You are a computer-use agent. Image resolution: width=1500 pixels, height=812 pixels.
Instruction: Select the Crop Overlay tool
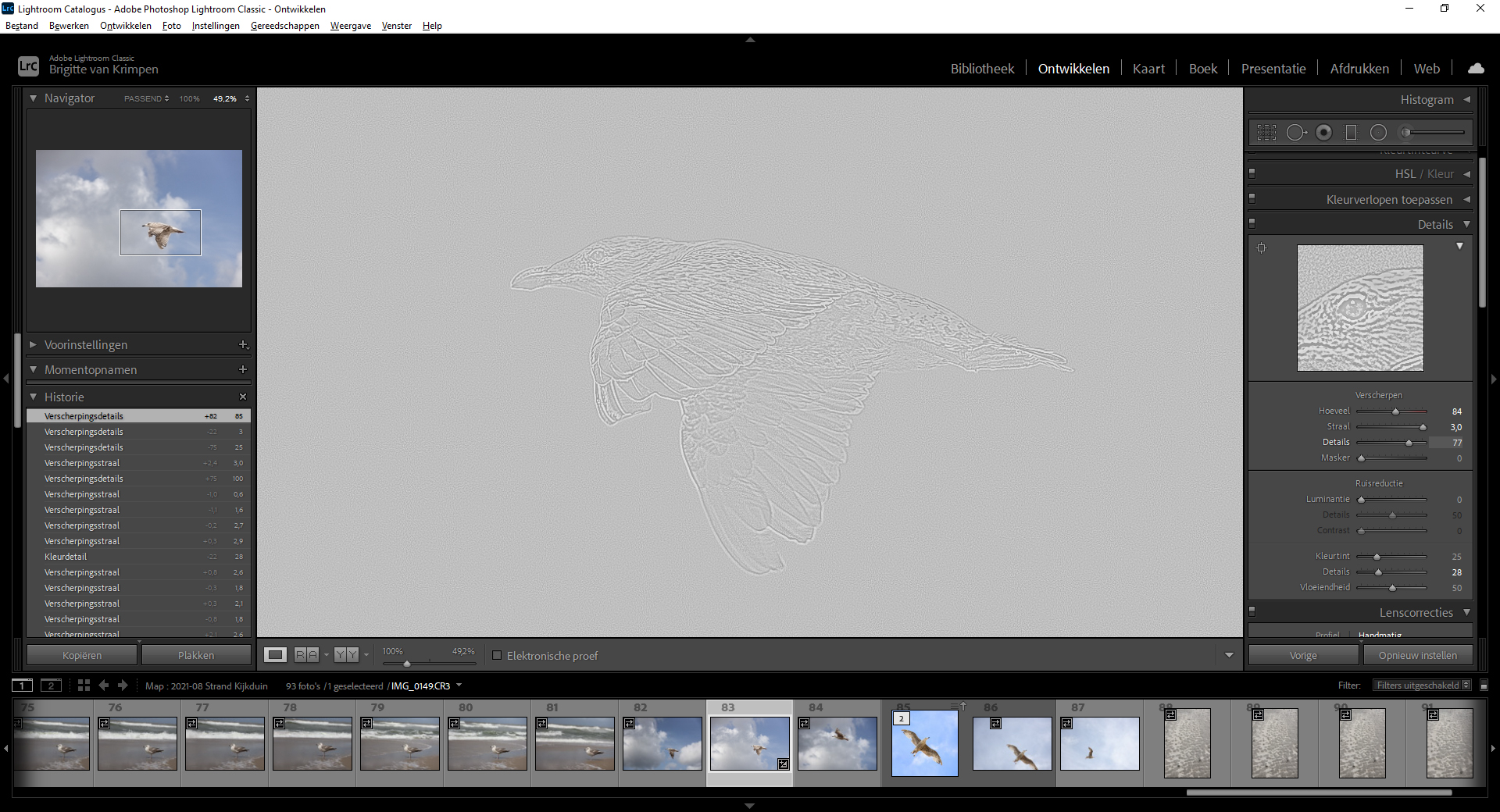coord(1266,133)
